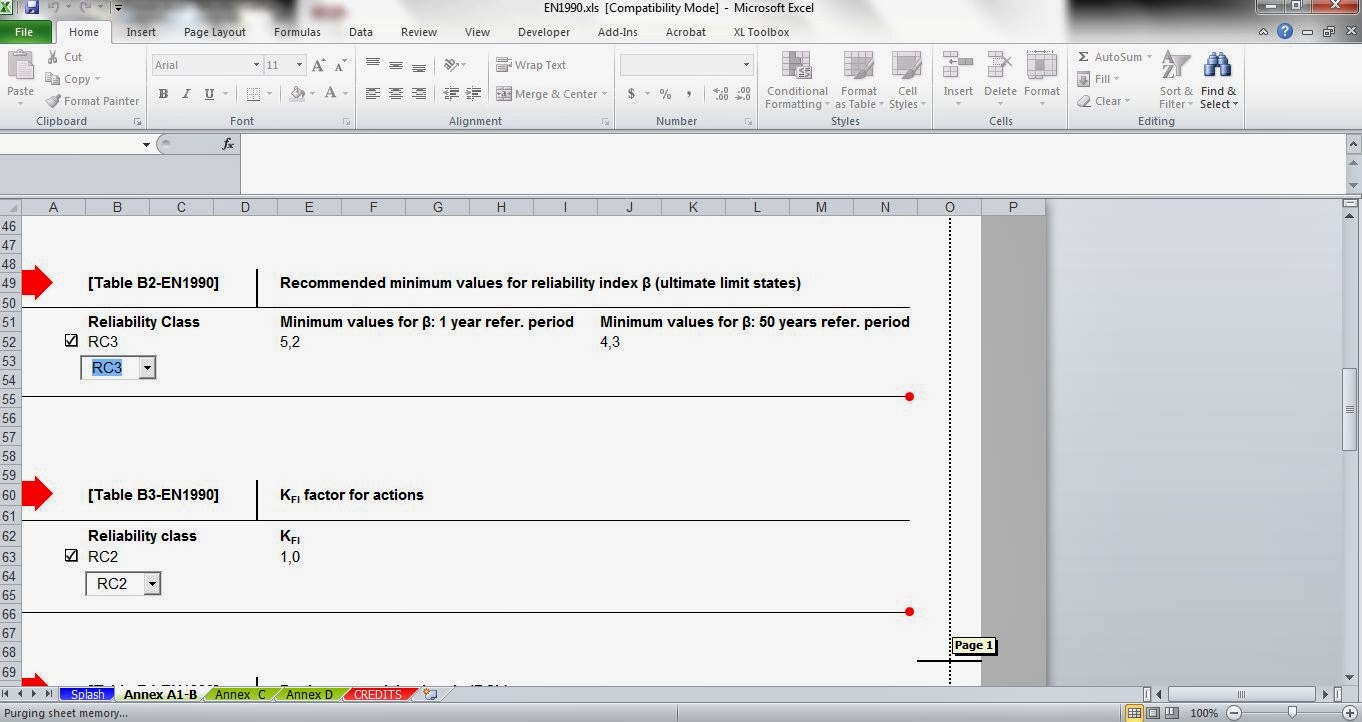
Task: Toggle Underline formatting
Action: (x=209, y=94)
